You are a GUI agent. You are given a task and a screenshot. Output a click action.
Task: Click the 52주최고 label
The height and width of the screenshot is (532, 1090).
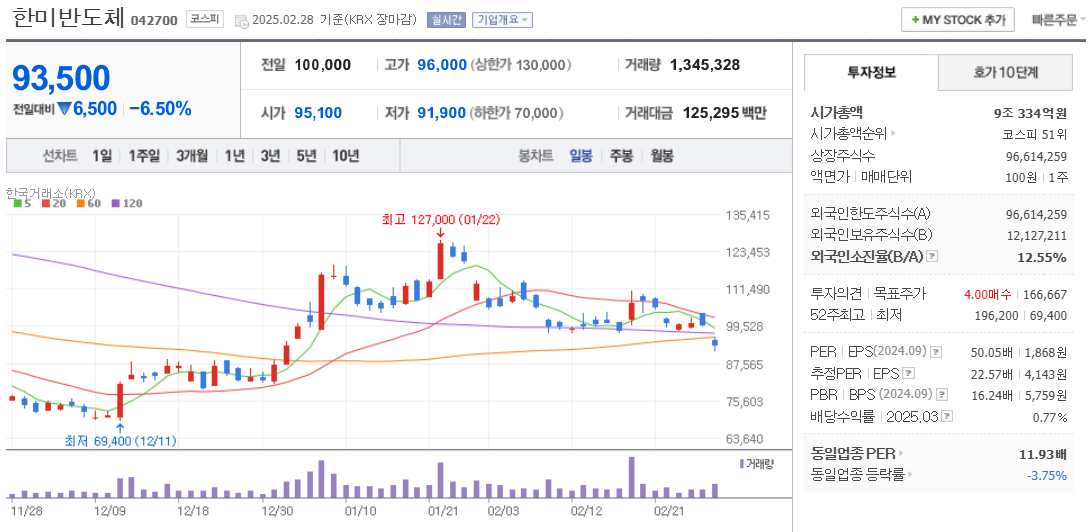click(839, 315)
